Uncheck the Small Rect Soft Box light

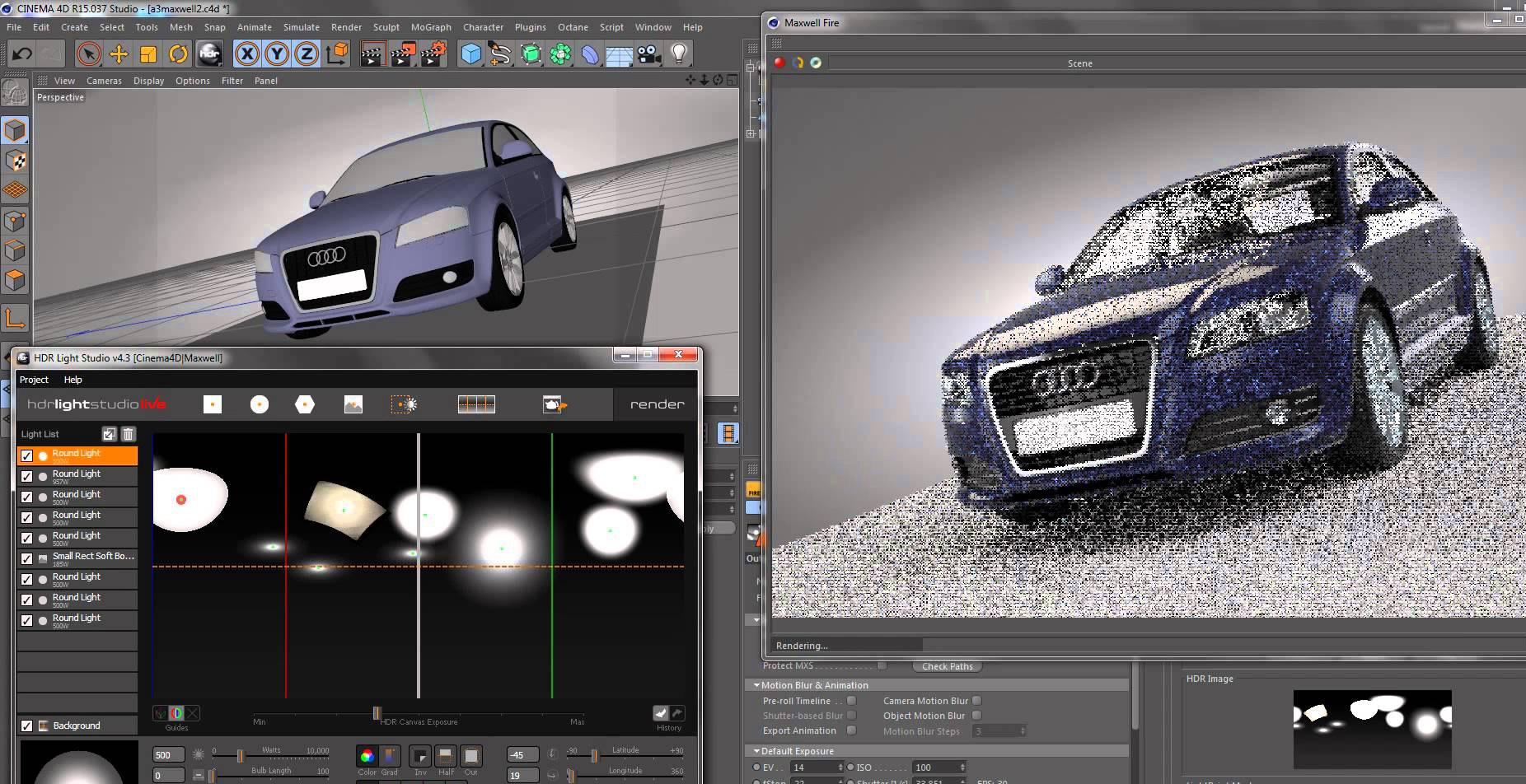click(x=26, y=557)
